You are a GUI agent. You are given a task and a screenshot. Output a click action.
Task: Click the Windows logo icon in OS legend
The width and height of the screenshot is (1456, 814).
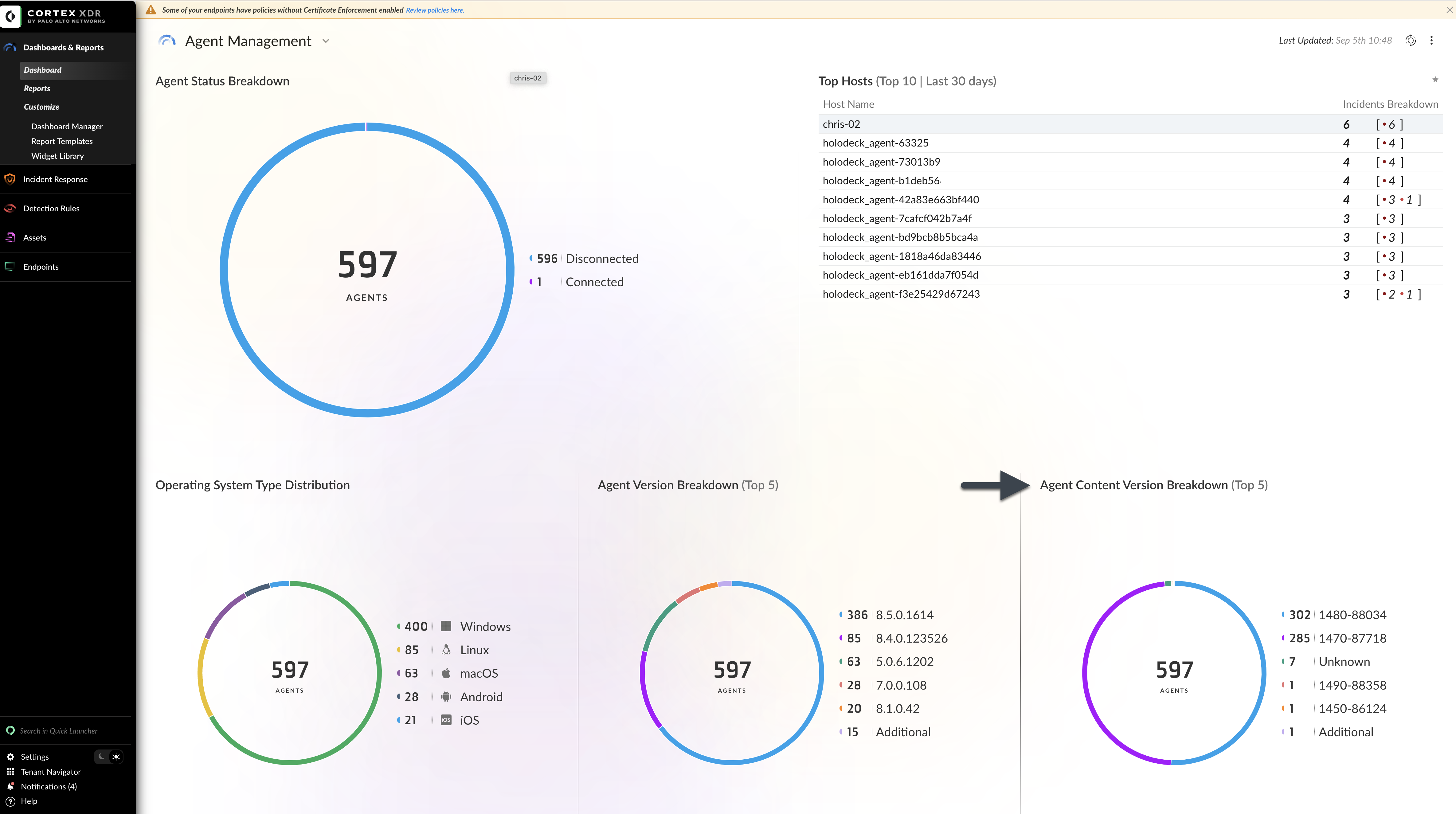[x=446, y=626]
